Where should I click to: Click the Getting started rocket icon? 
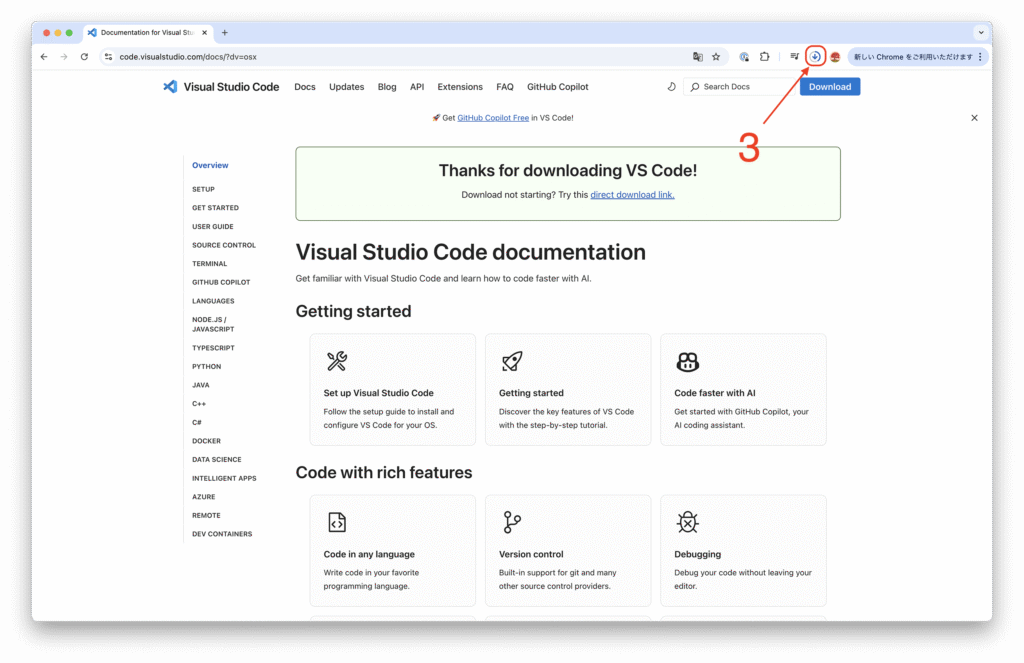(x=512, y=361)
